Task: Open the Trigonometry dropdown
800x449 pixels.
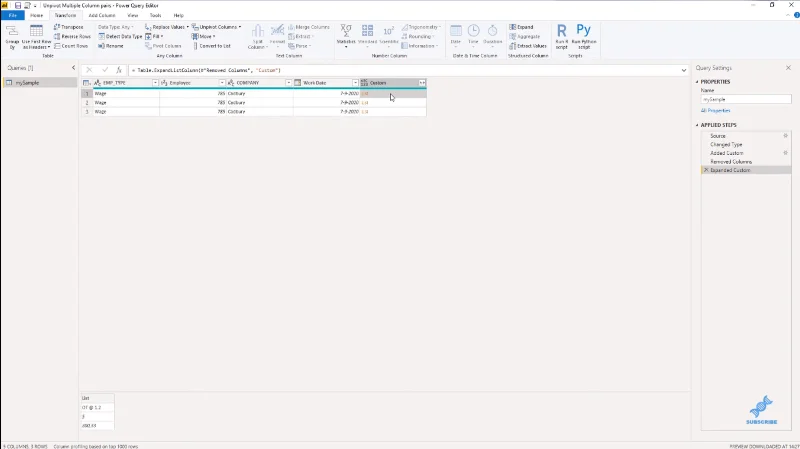Action: (x=421, y=27)
